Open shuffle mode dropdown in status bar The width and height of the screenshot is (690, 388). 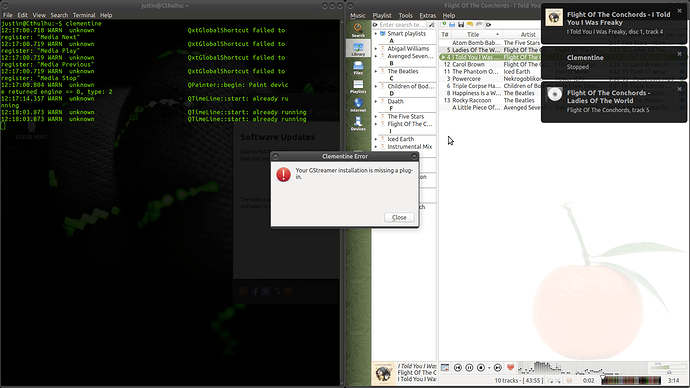[x=558, y=381]
